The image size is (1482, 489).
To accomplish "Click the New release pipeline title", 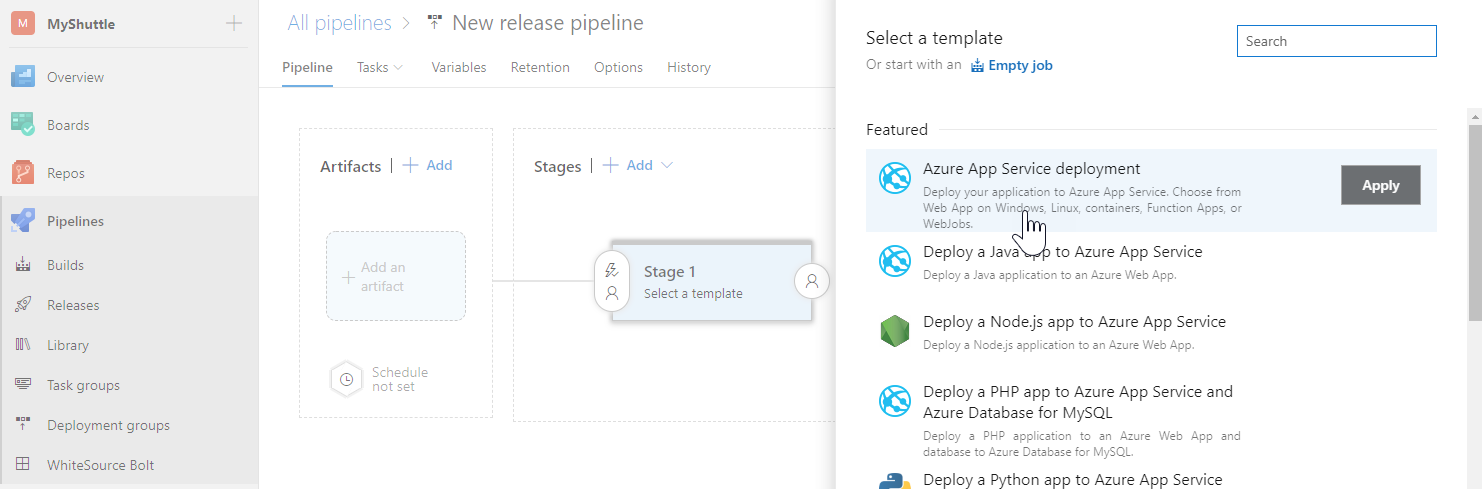I will click(548, 23).
